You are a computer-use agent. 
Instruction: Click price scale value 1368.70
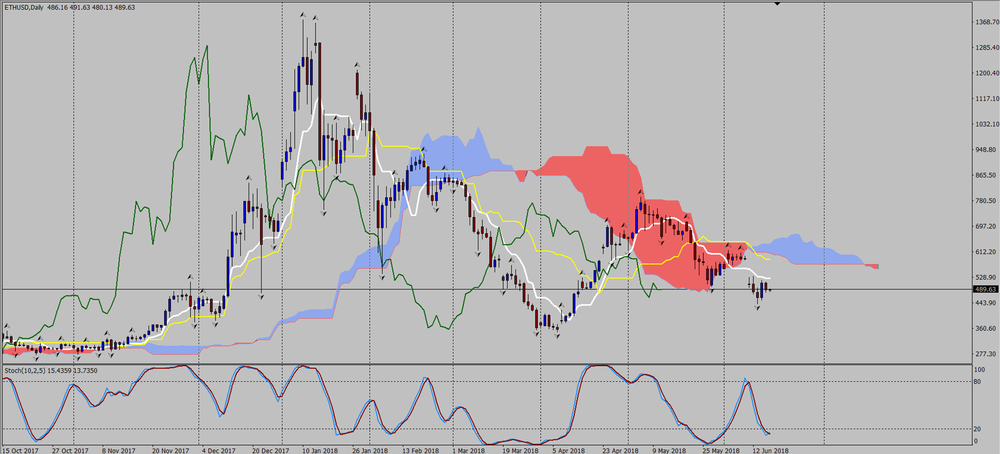click(986, 22)
